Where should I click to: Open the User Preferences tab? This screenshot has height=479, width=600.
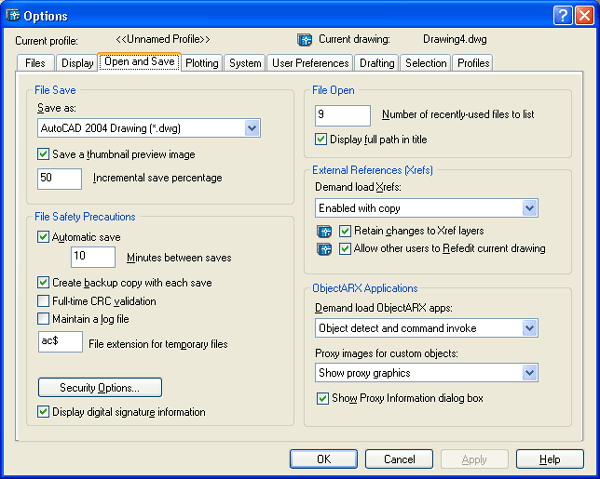pos(310,63)
